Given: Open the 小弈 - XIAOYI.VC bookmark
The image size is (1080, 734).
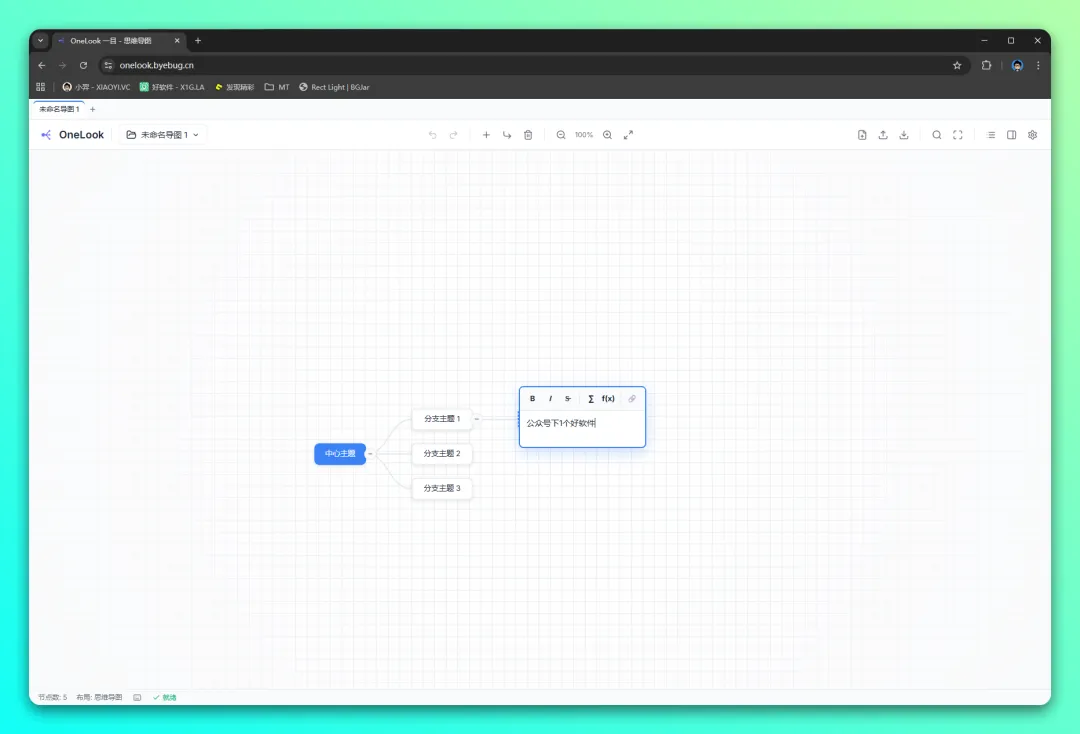Looking at the screenshot, I should point(96,87).
